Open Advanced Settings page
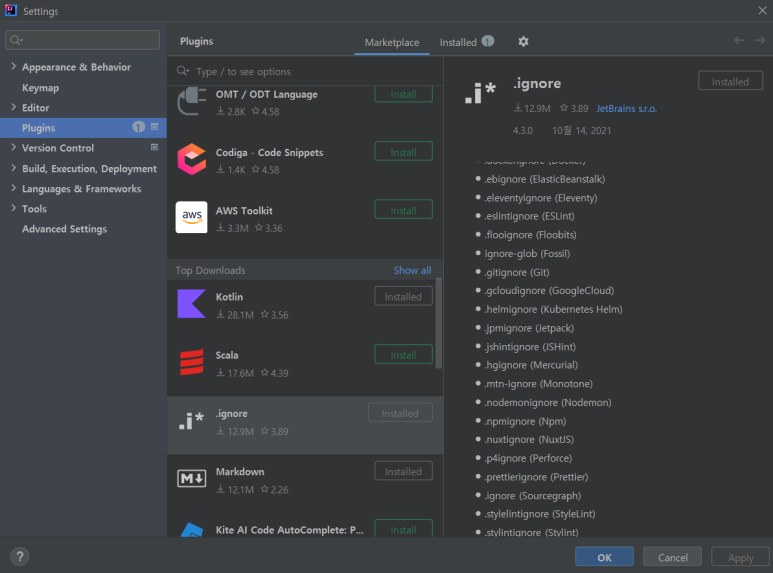The image size is (773, 573). click(x=64, y=229)
